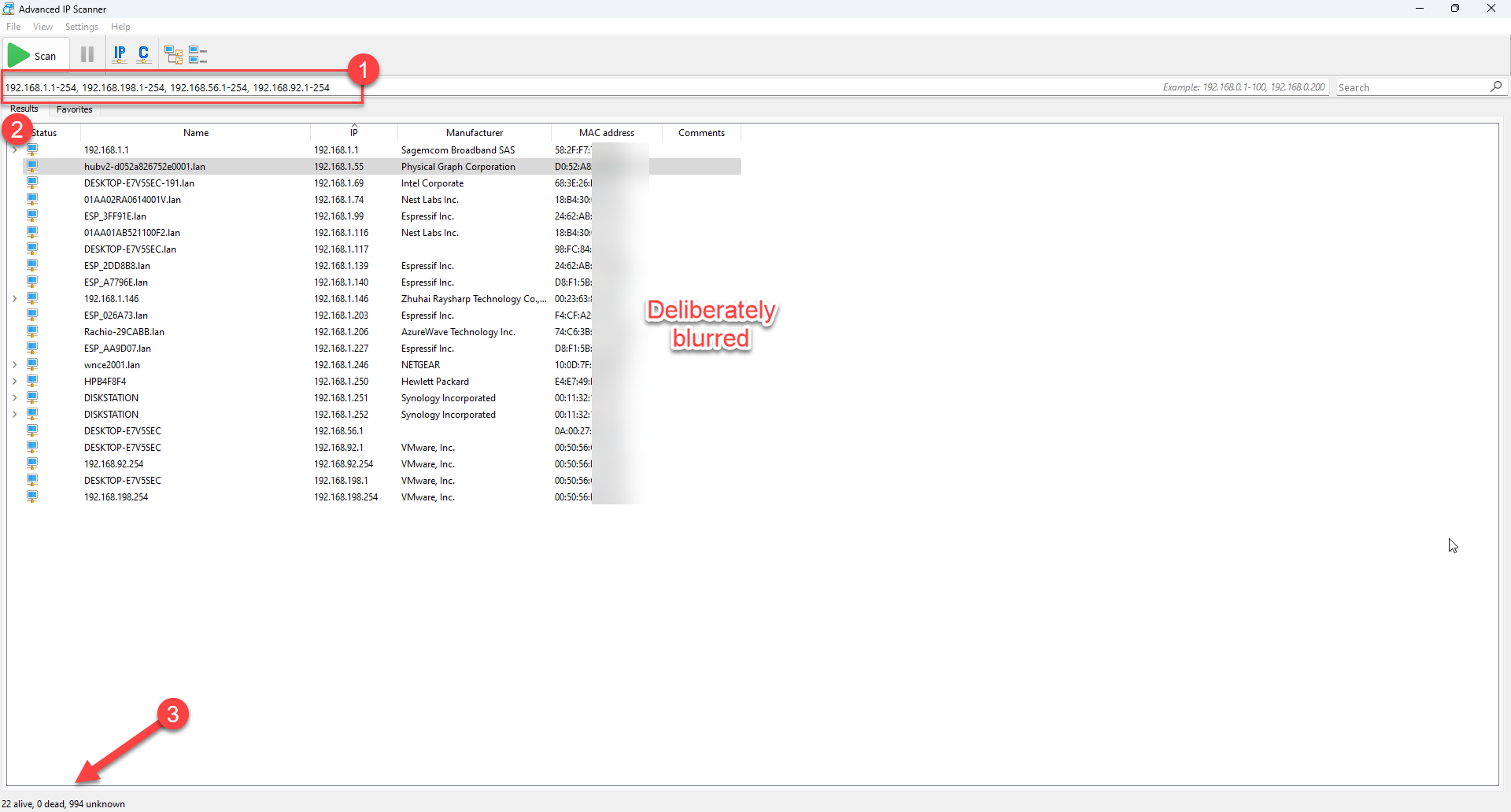The image size is (1511, 812).
Task: Select the hubv2-d052a826752e0001.lan row
Action: click(145, 167)
